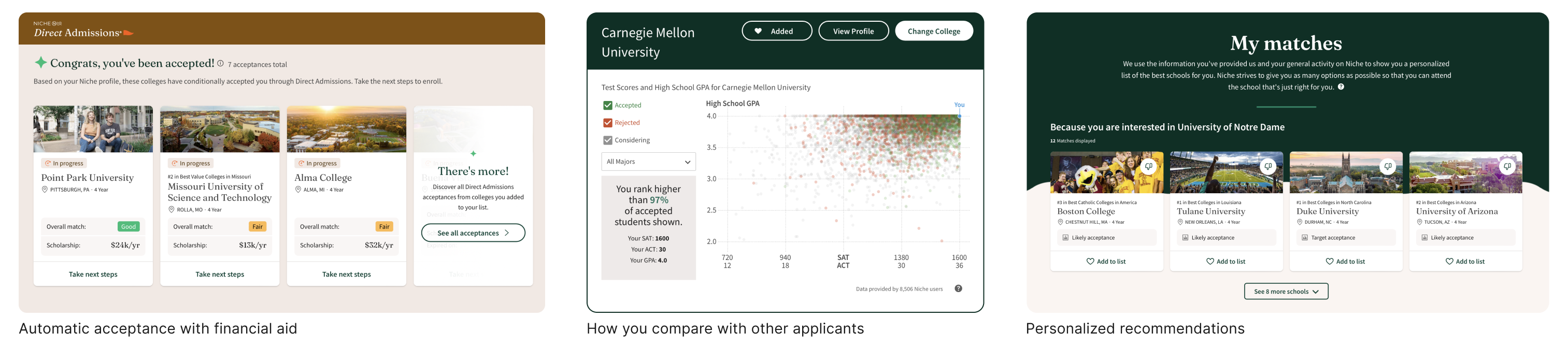Image resolution: width=1568 pixels, height=347 pixels.
Task: Add Tulane University to list
Action: point(1226,261)
